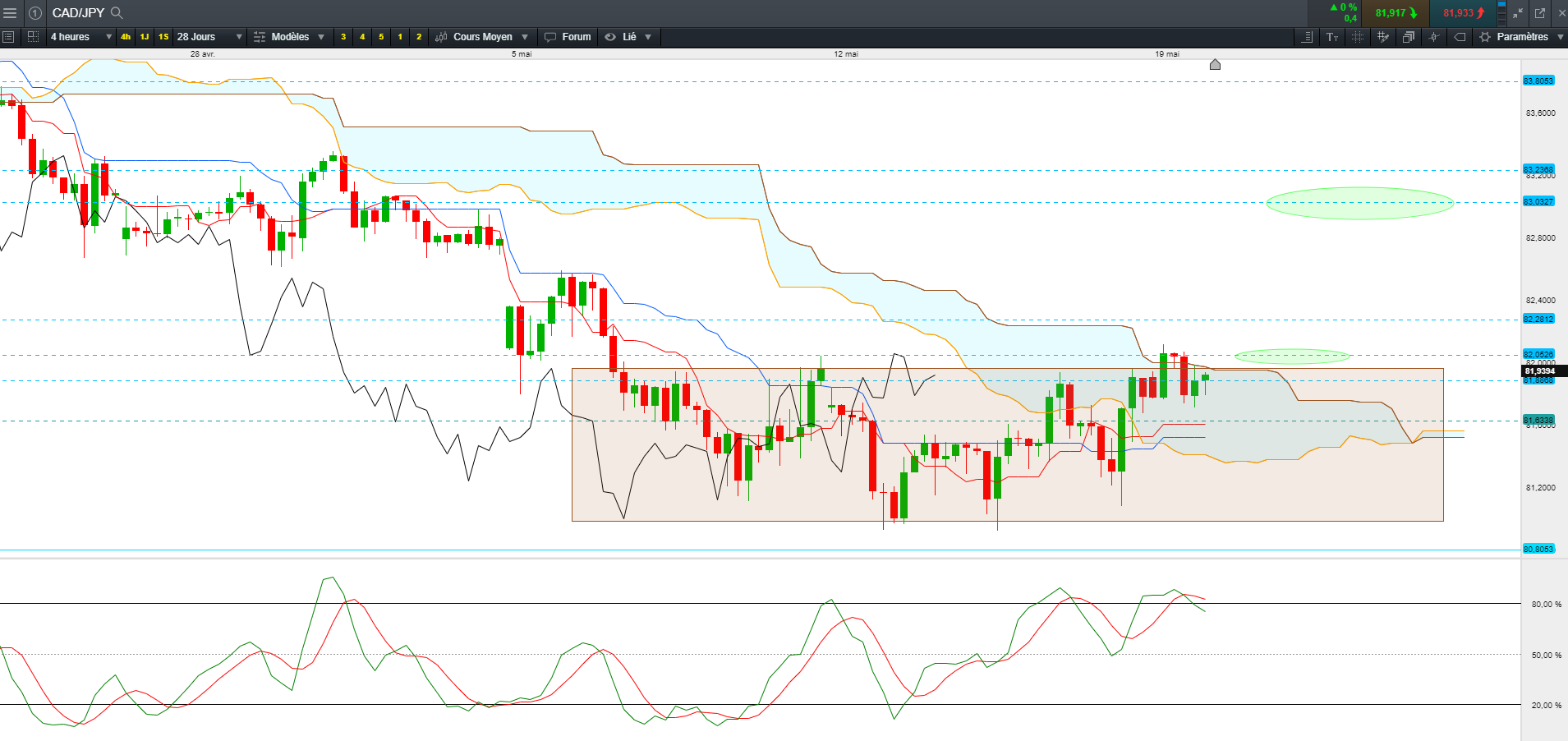Click the price label tag icon
Viewport: 1568px width, 741px height.
[1460, 37]
